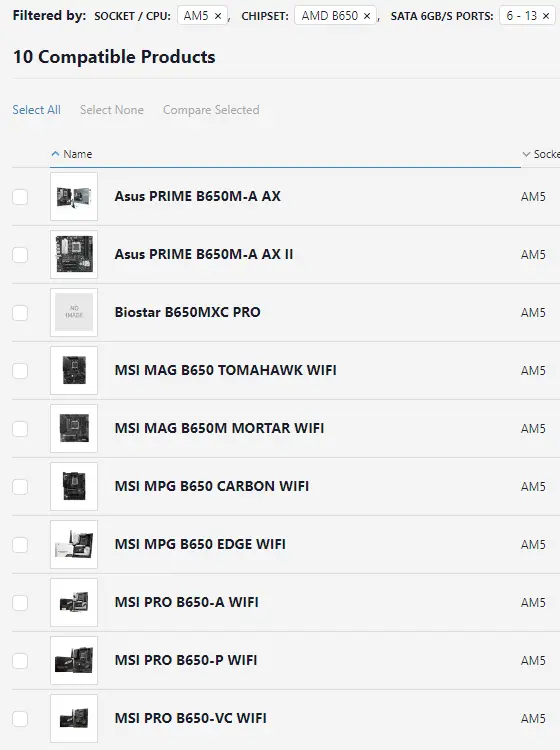The image size is (560, 750).
Task: Tick checkbox for Biostar B650MXC PRO
Action: pos(20,313)
